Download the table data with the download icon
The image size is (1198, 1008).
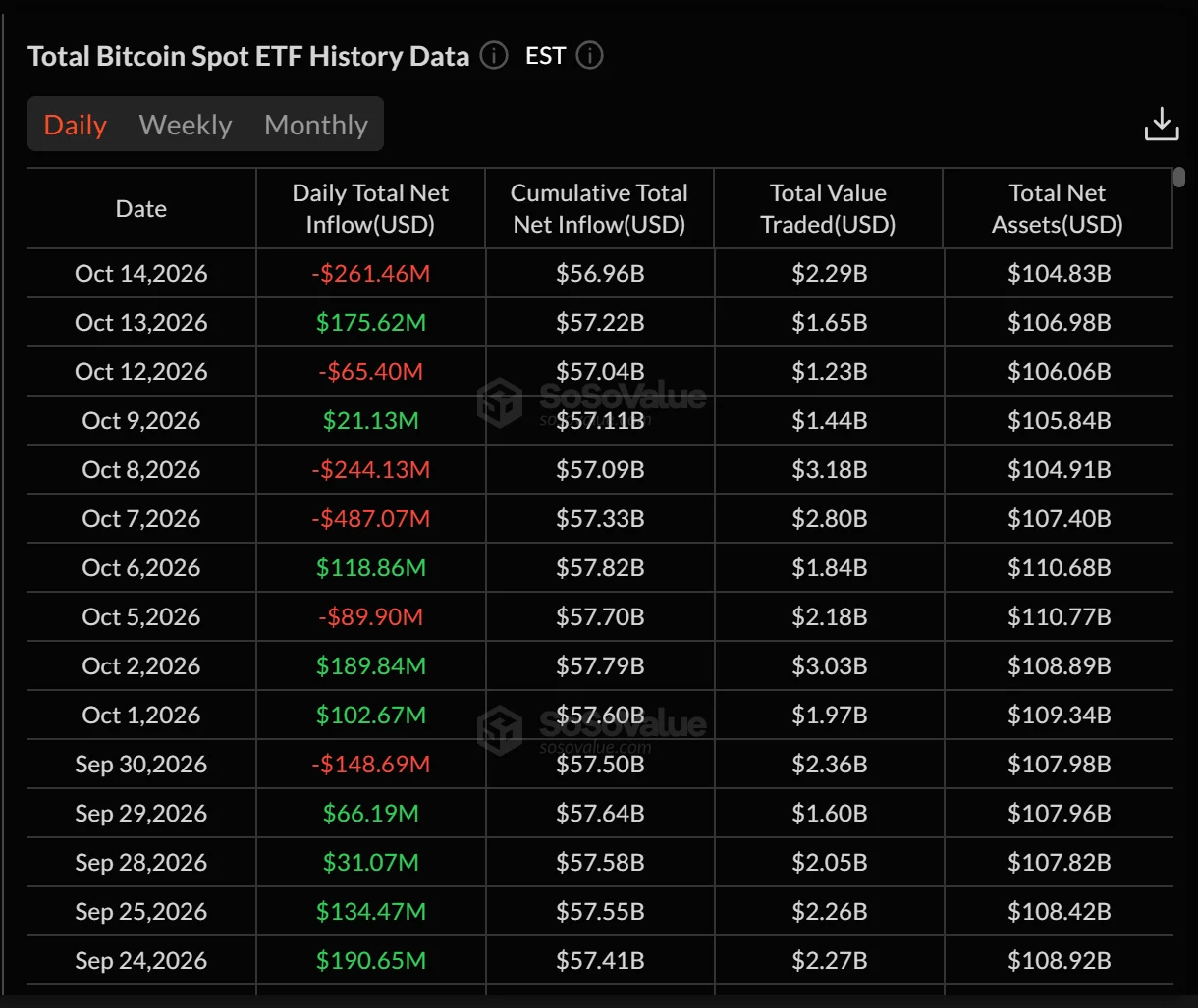pyautogui.click(x=1162, y=125)
